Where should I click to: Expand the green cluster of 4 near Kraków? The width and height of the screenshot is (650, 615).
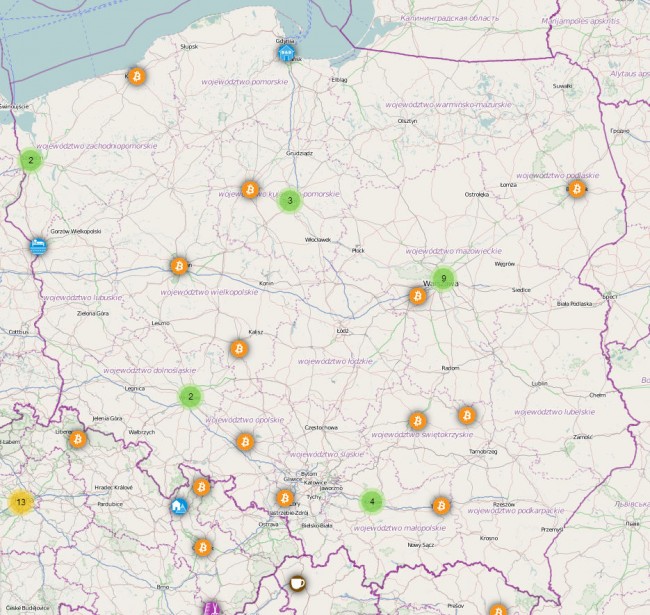[x=372, y=502]
